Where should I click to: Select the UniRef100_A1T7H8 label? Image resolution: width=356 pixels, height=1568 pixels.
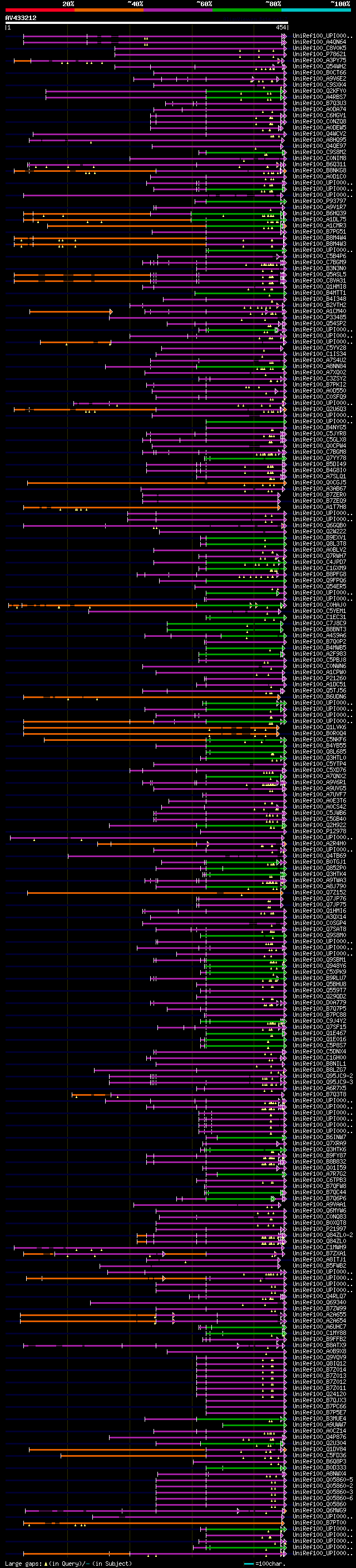(x=319, y=507)
